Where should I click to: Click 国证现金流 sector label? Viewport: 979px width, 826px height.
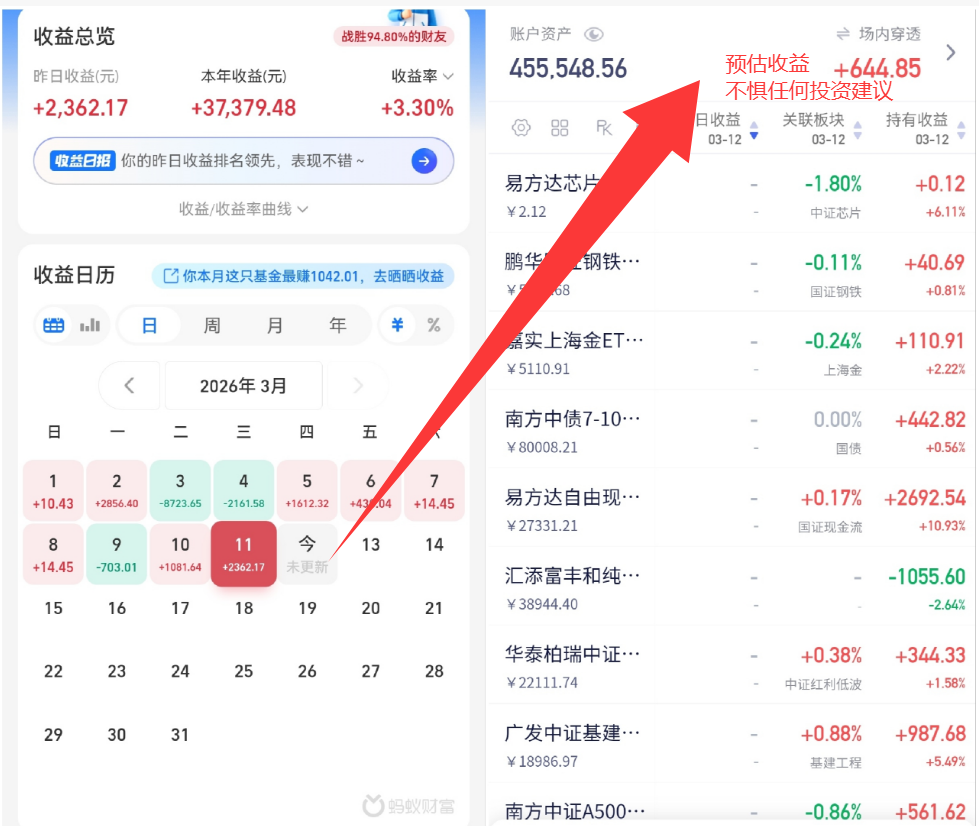click(830, 527)
